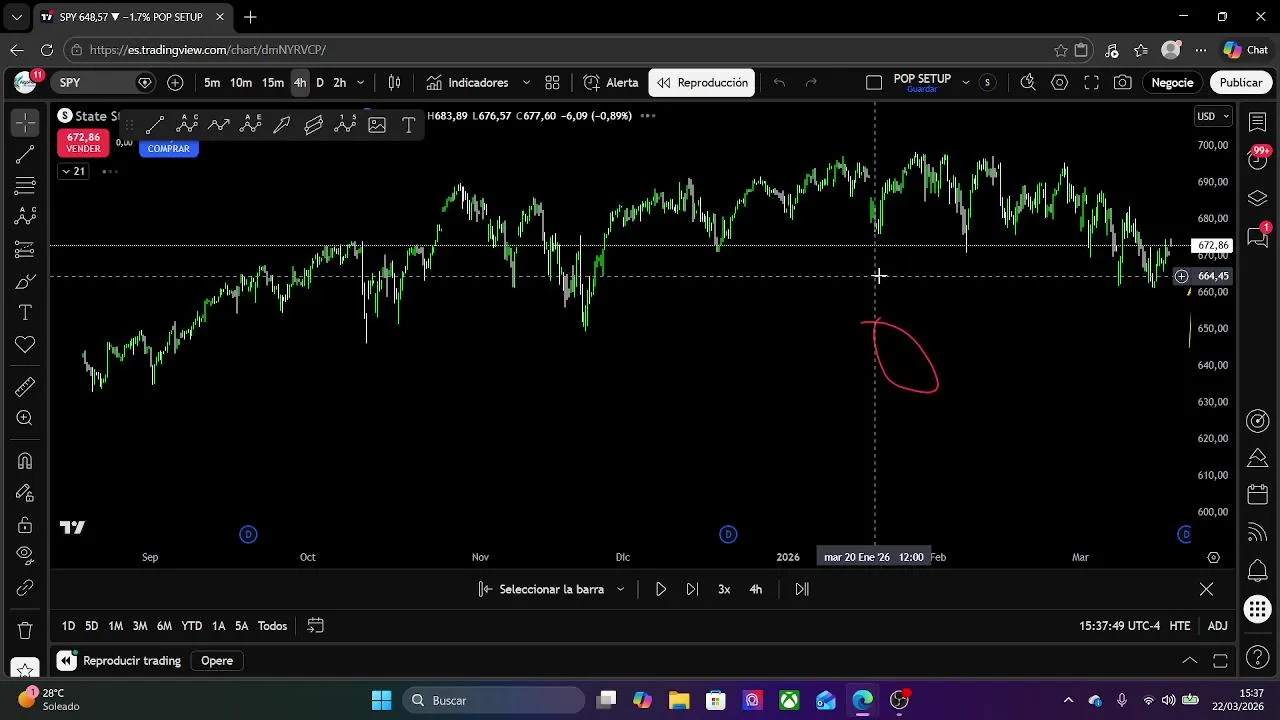Open chart settings hexagon gear icon
1280x720 pixels.
point(1060,83)
